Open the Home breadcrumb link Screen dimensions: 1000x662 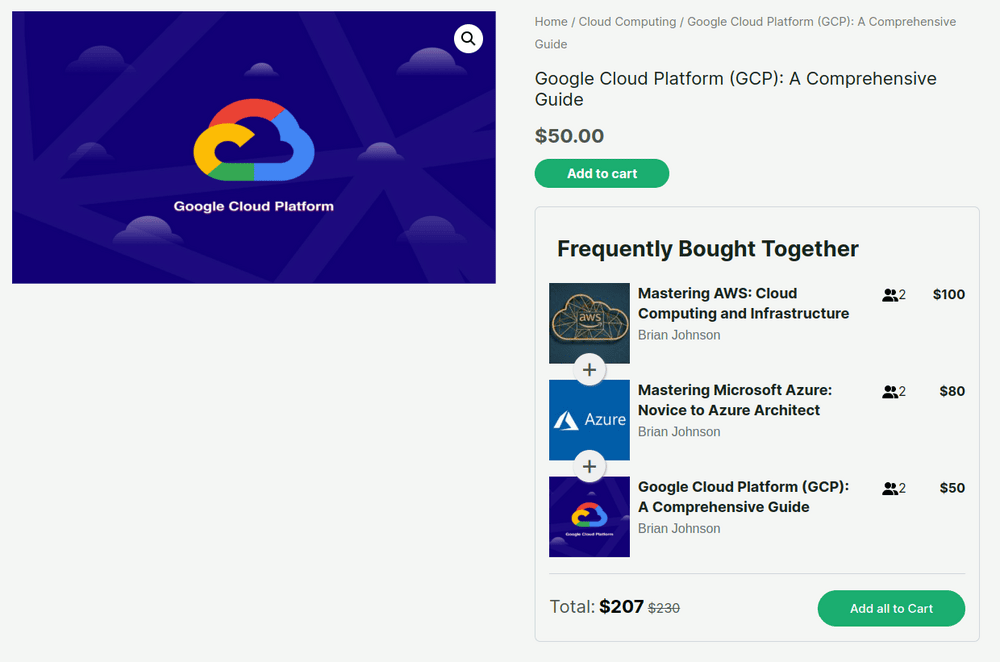(551, 22)
